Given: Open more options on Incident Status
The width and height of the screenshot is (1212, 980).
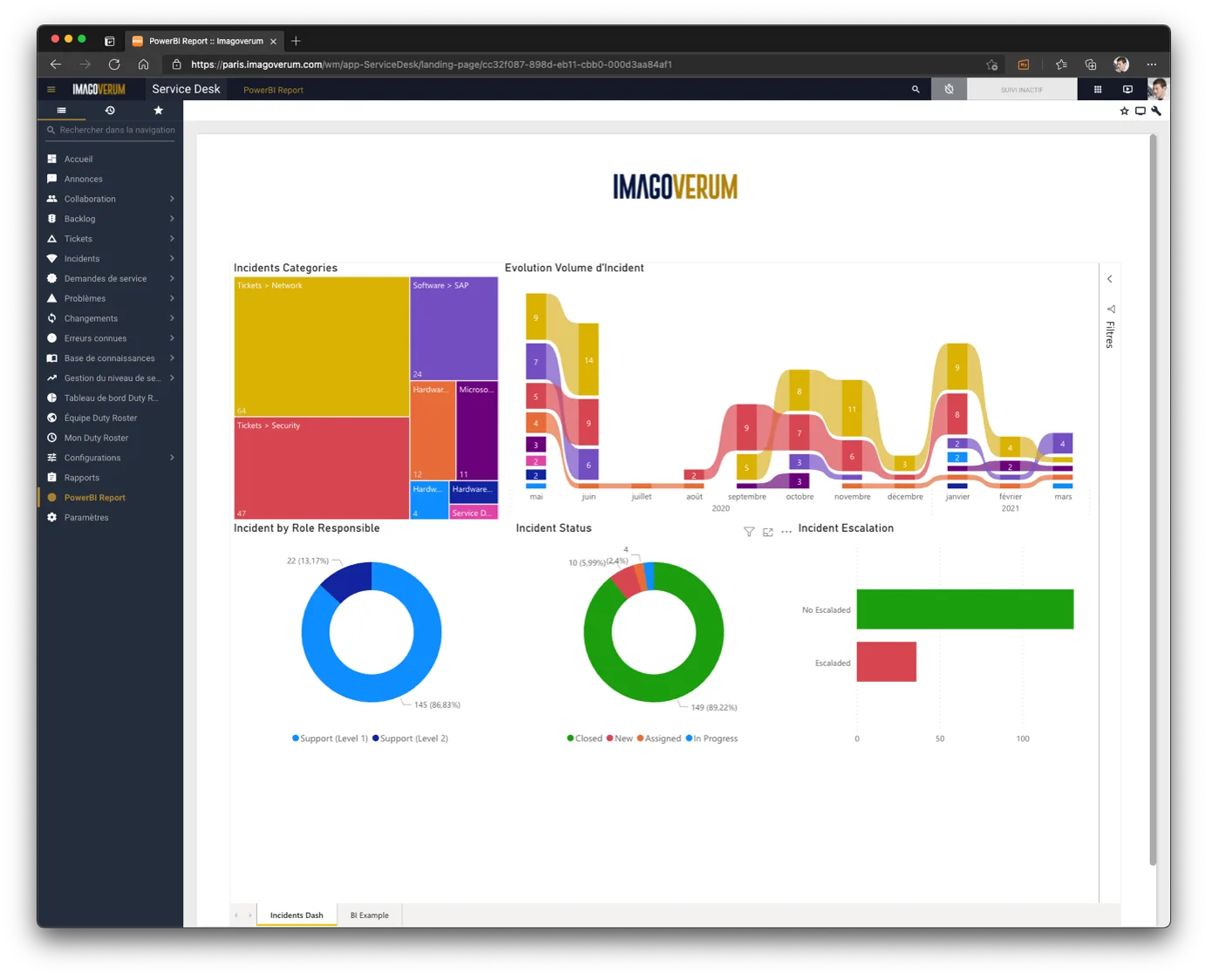Looking at the screenshot, I should tap(786, 532).
